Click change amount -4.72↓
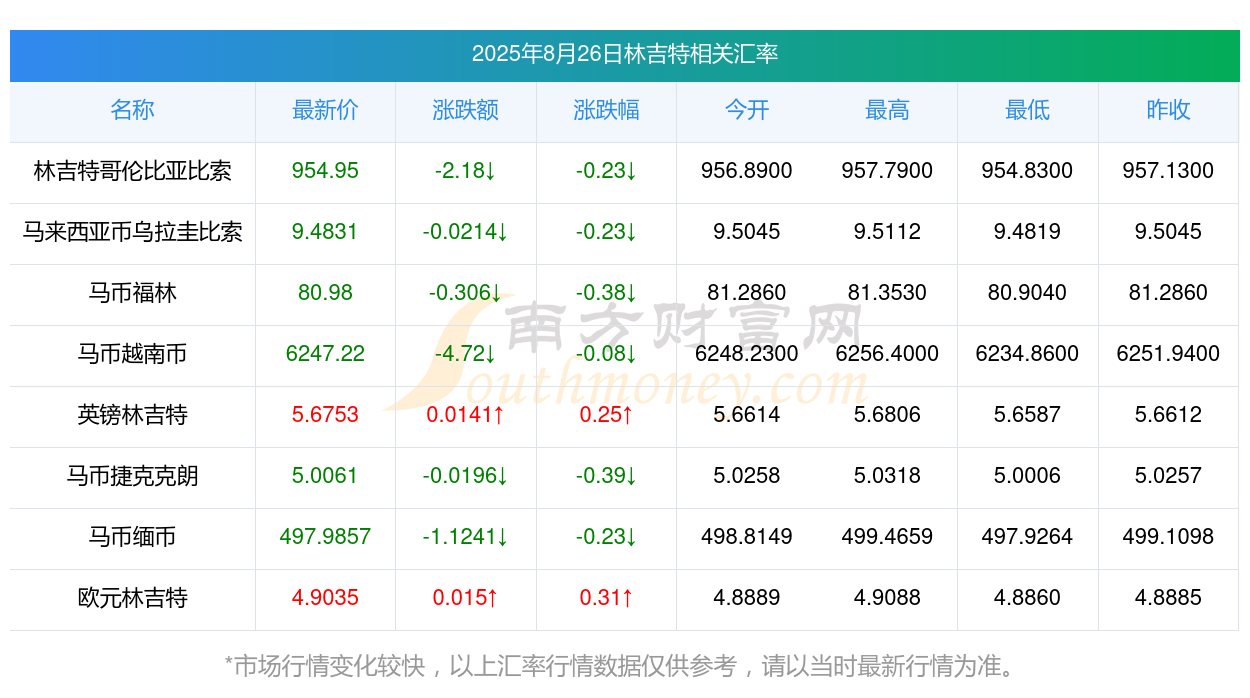This screenshot has height=698, width=1250. (x=465, y=354)
